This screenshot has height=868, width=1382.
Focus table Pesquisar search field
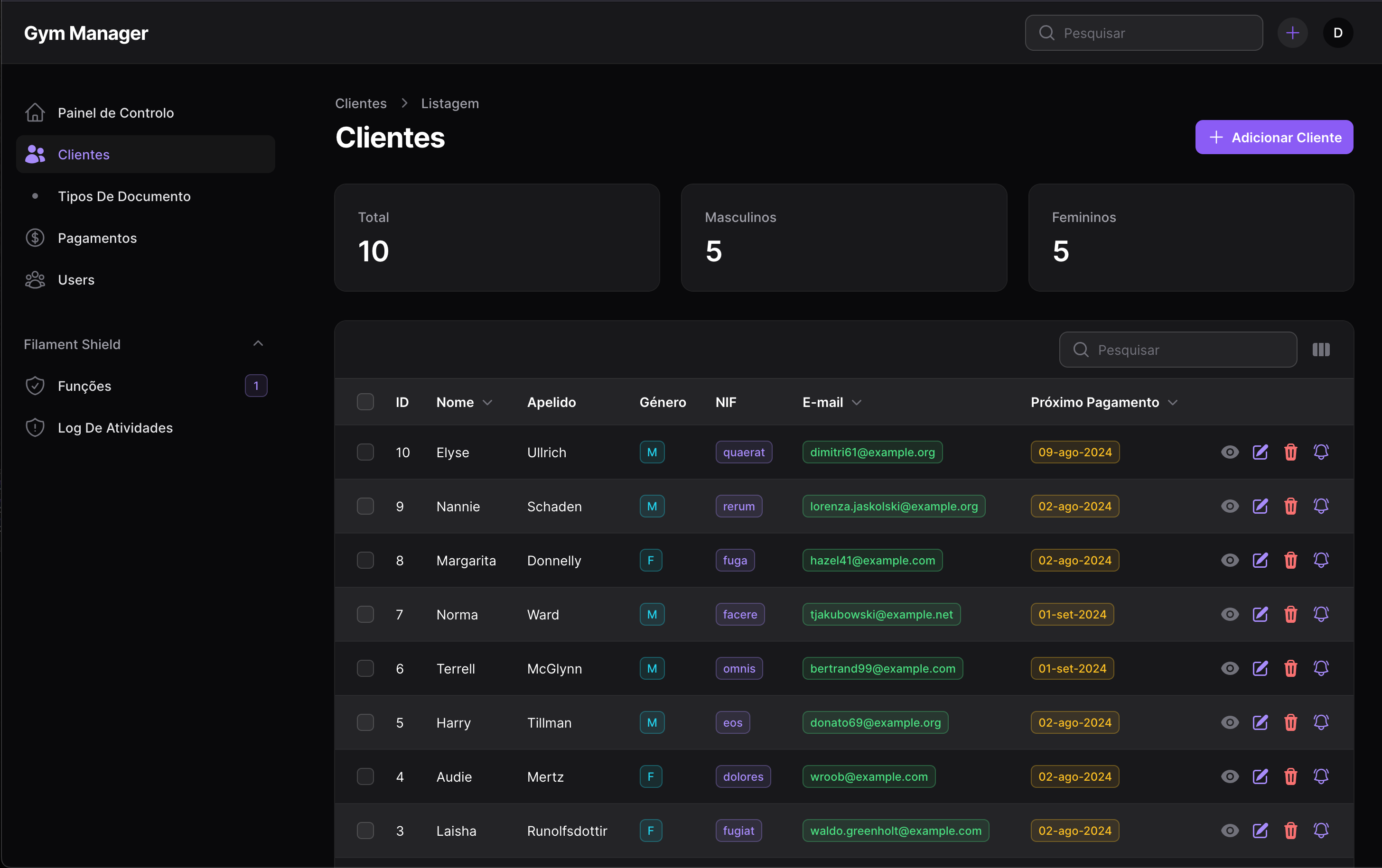pyautogui.click(x=1177, y=350)
